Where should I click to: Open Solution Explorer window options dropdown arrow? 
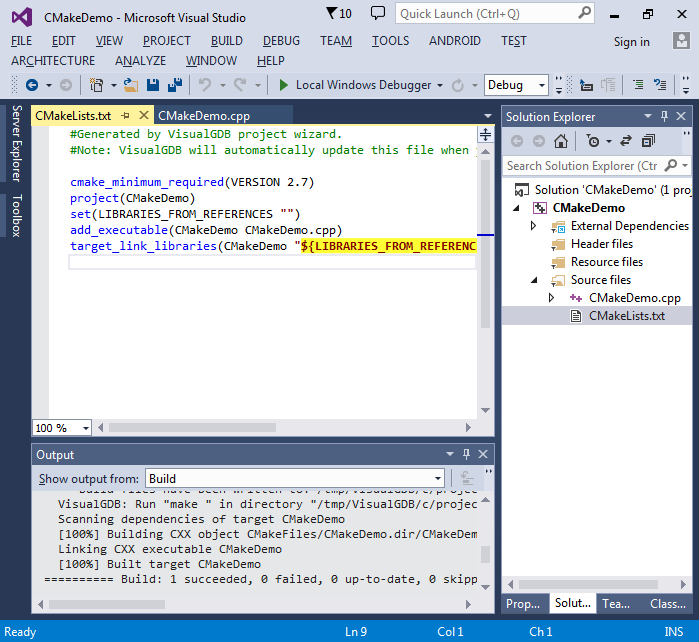click(x=648, y=116)
